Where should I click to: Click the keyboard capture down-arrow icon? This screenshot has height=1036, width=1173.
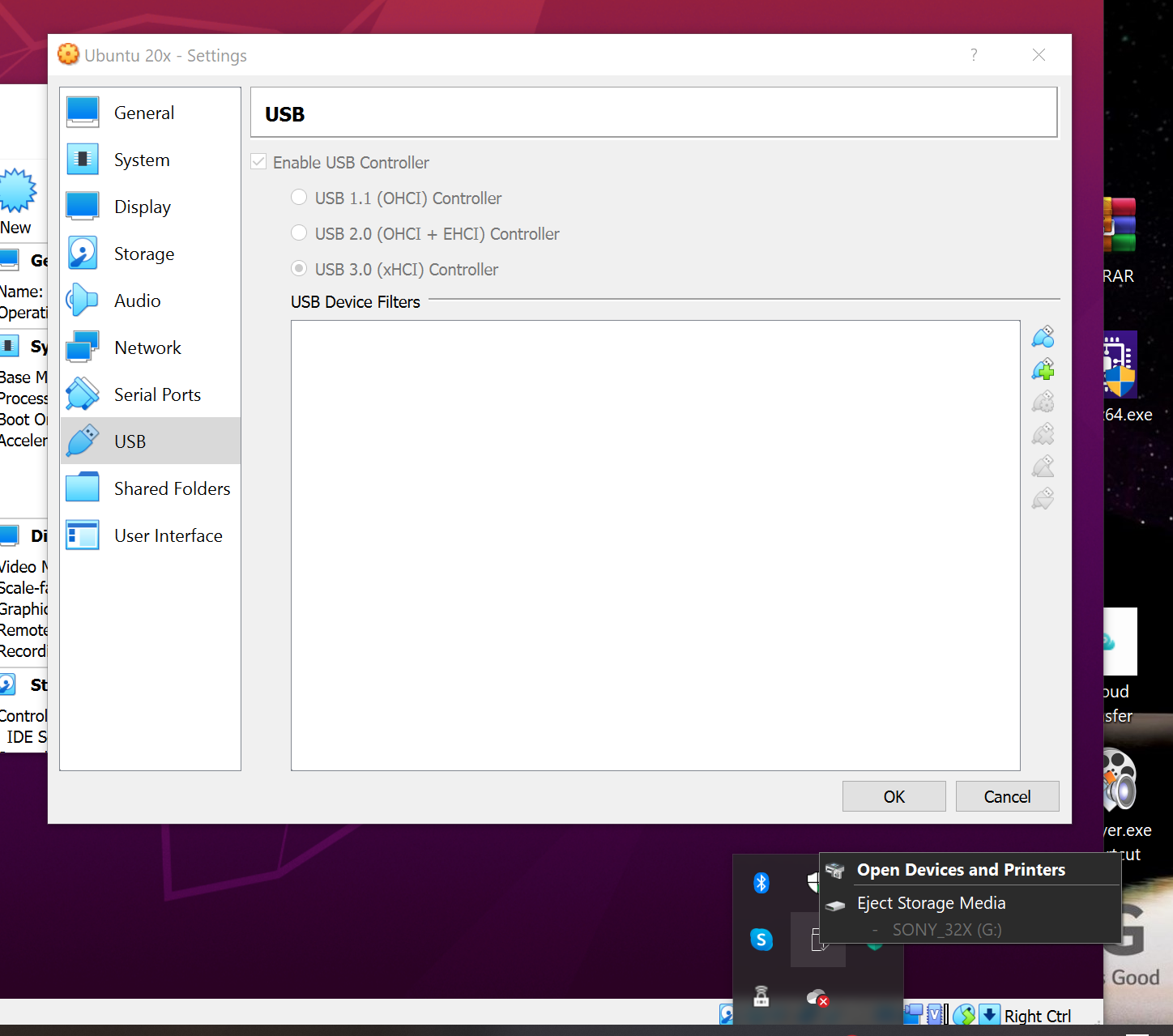pyautogui.click(x=989, y=1014)
